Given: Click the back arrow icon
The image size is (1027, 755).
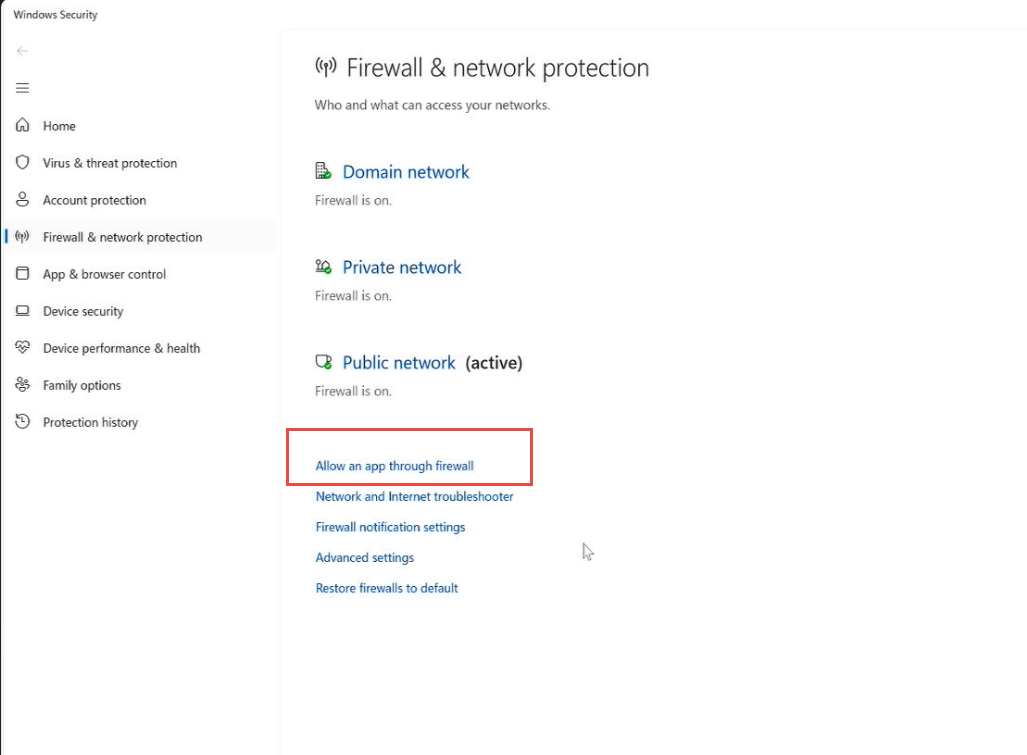Looking at the screenshot, I should [x=22, y=51].
